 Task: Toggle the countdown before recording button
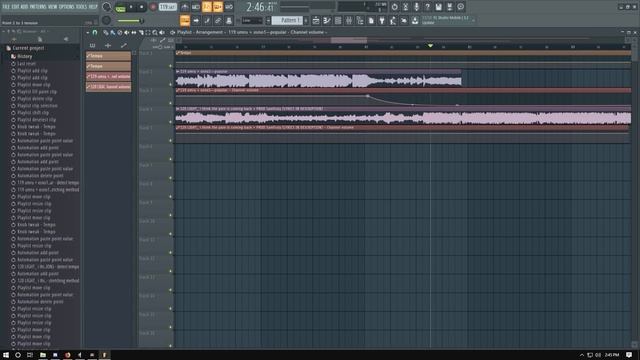click(x=207, y=7)
